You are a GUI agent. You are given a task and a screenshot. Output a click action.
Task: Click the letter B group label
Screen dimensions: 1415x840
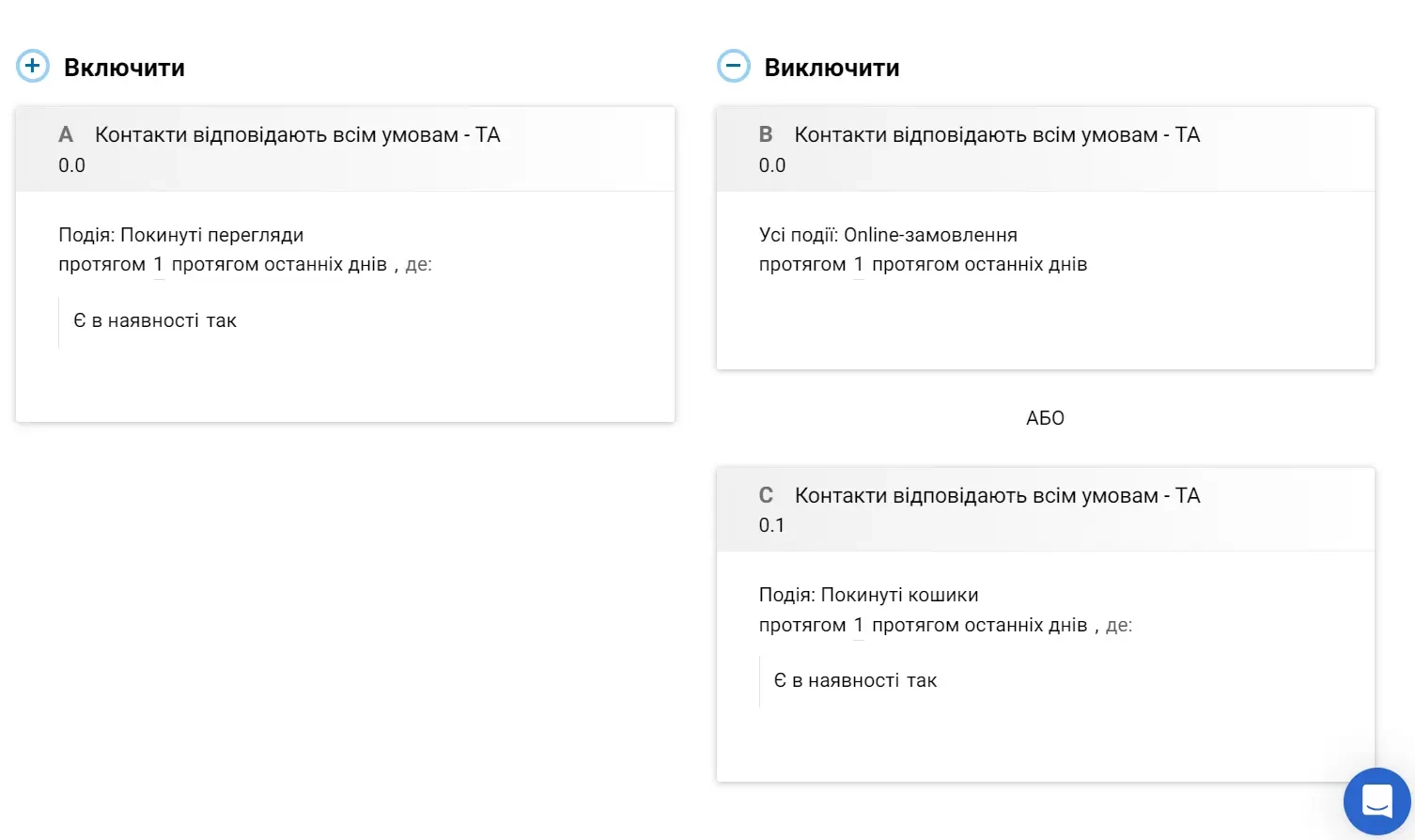click(766, 135)
